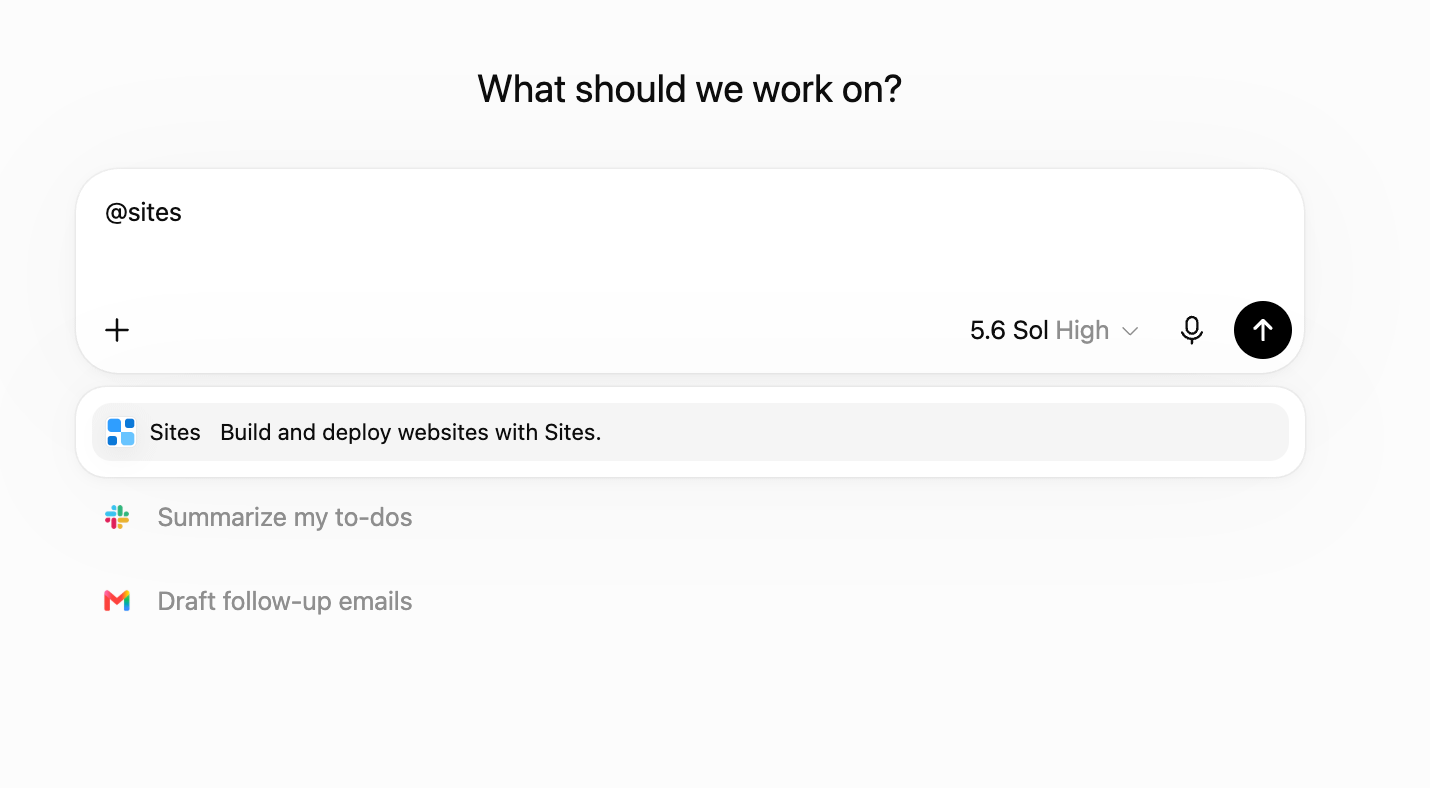1430x788 pixels.
Task: Open the 5.6 Sol model selector
Action: point(1009,330)
